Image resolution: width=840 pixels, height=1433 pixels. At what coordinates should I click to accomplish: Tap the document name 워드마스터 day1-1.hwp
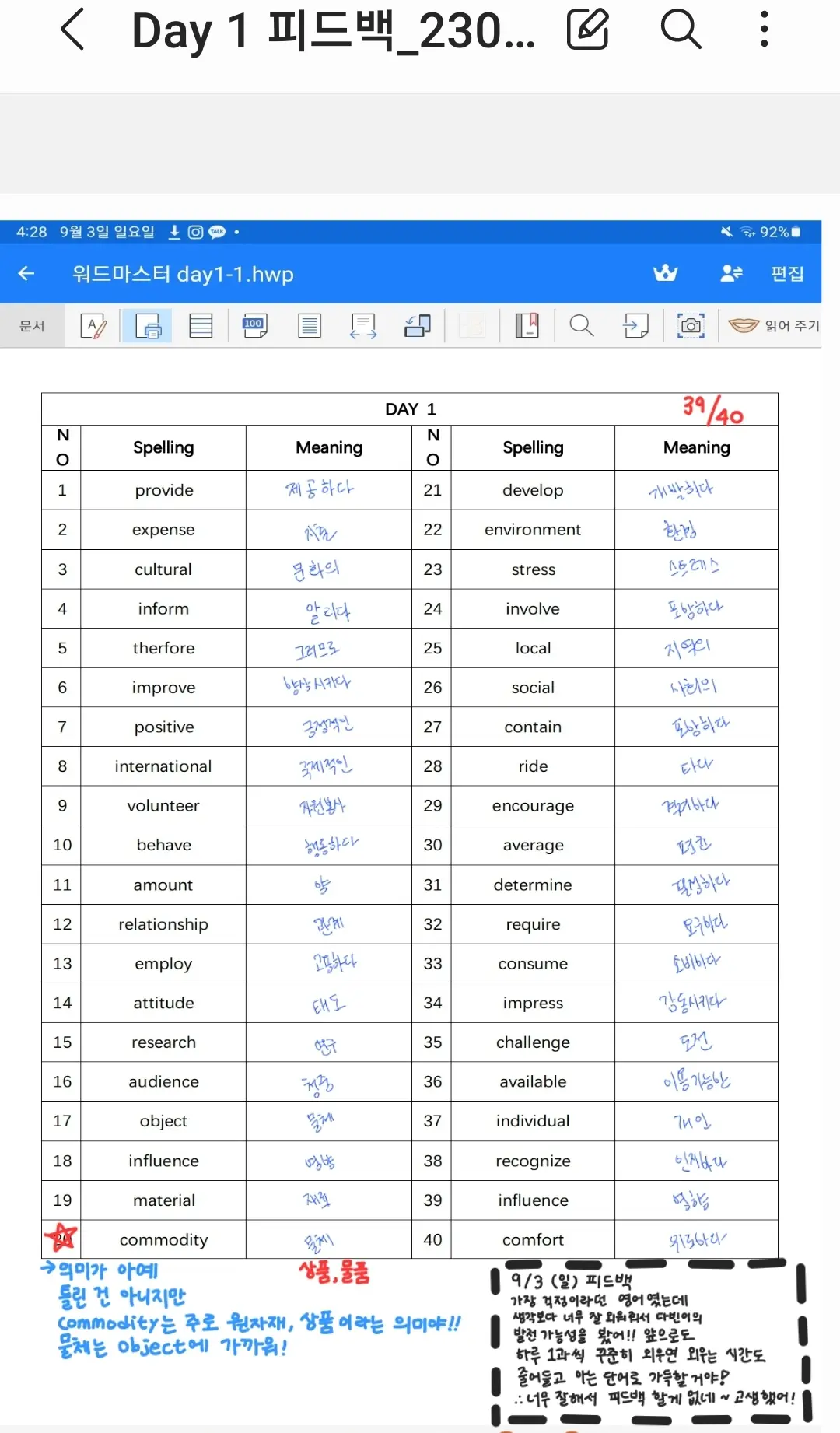coord(183,274)
